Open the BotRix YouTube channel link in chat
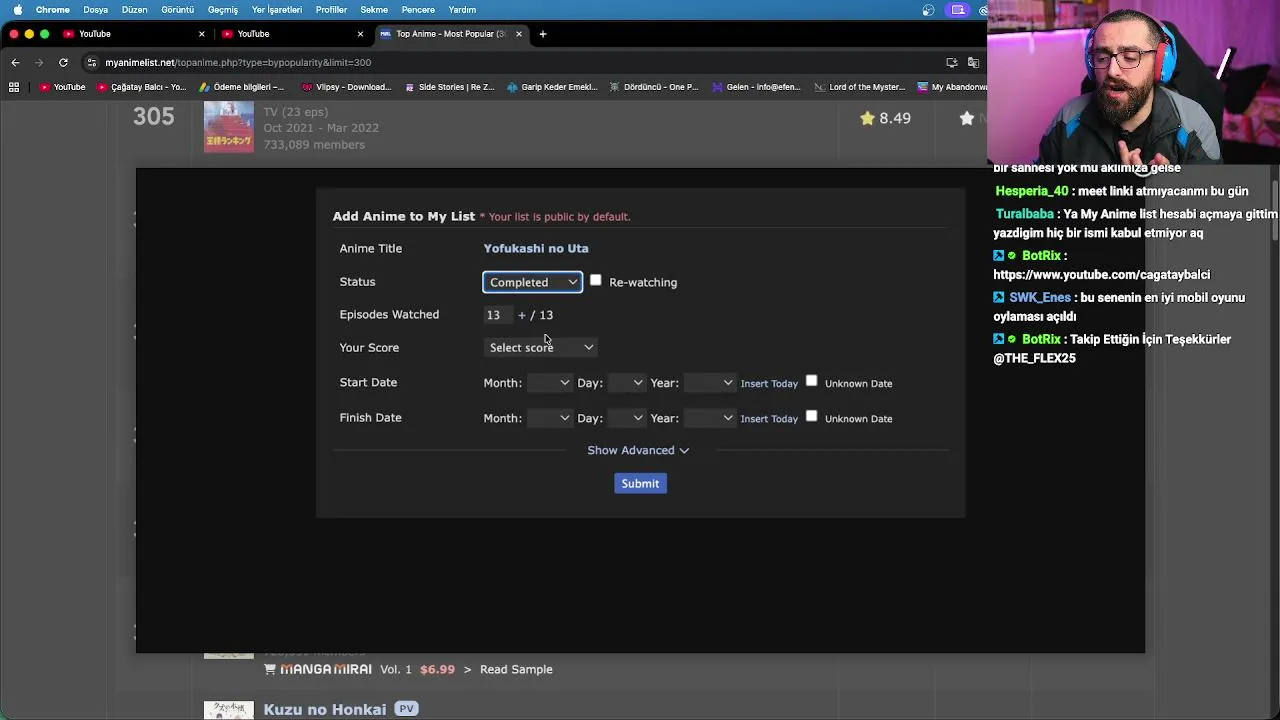This screenshot has height=720, width=1280. coord(1102,274)
